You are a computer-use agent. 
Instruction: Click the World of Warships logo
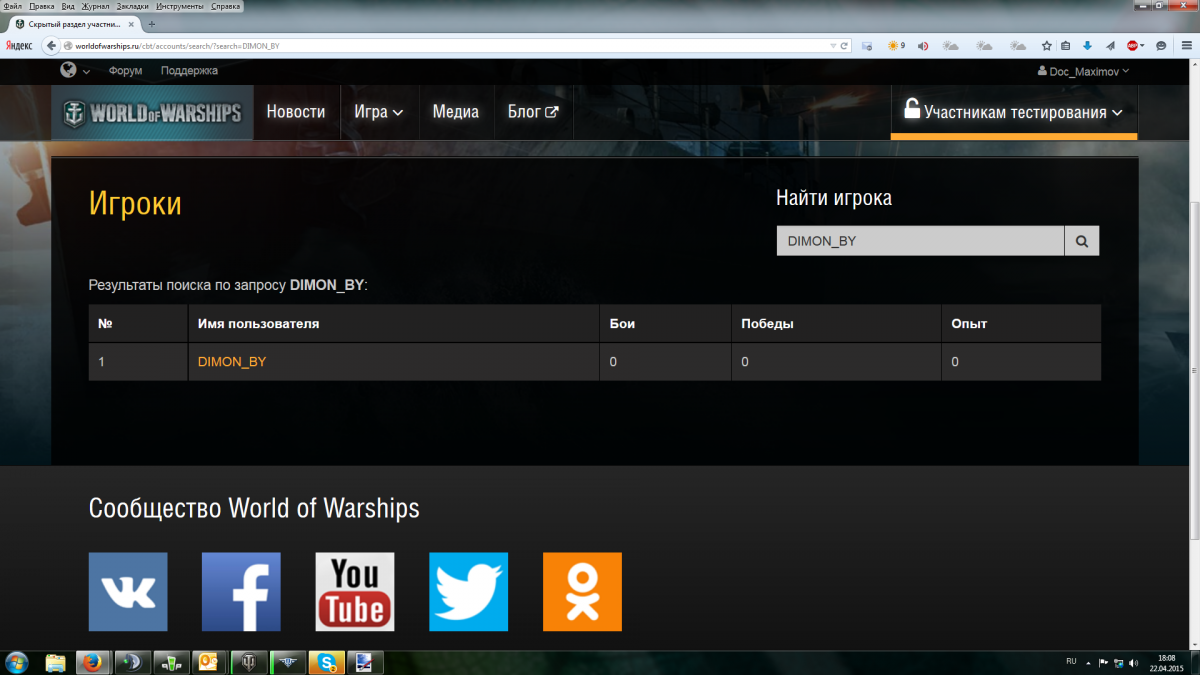click(153, 112)
